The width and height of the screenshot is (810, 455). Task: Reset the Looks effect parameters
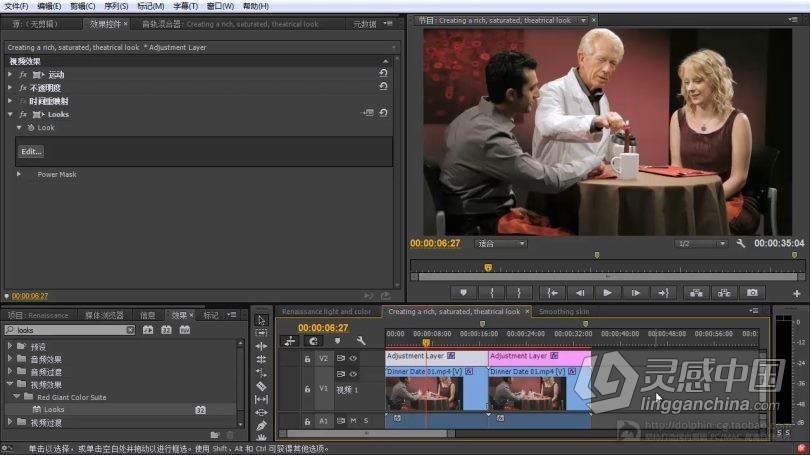coord(383,113)
